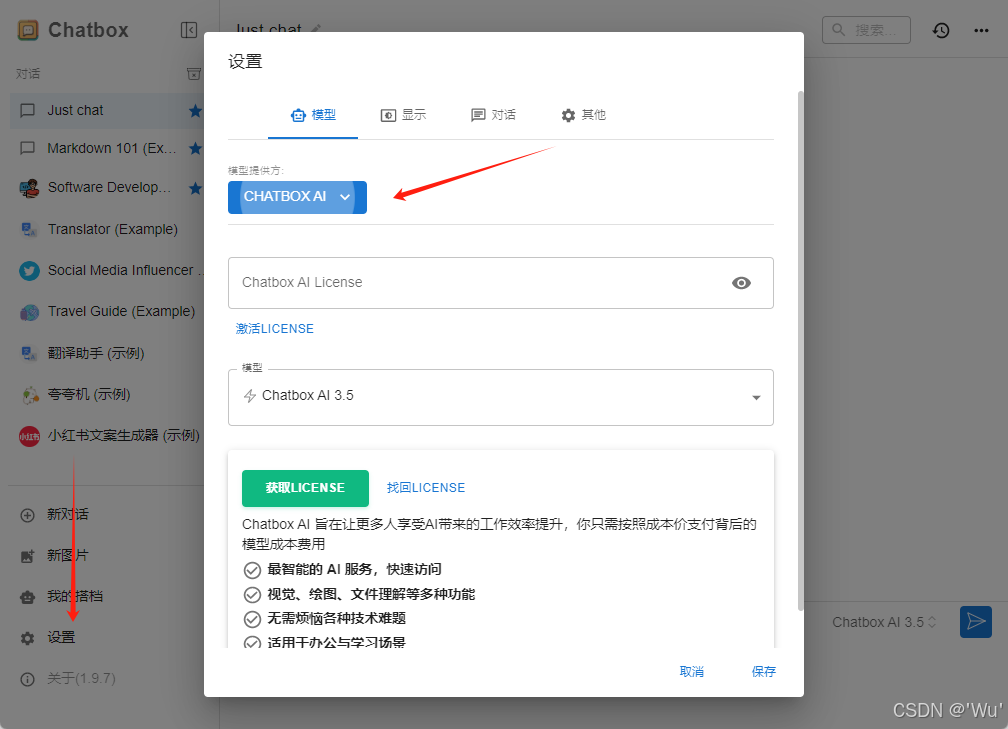The width and height of the screenshot is (1008, 729).
Task: Open the Travel Guide (Example) conversation
Action: [x=107, y=312]
